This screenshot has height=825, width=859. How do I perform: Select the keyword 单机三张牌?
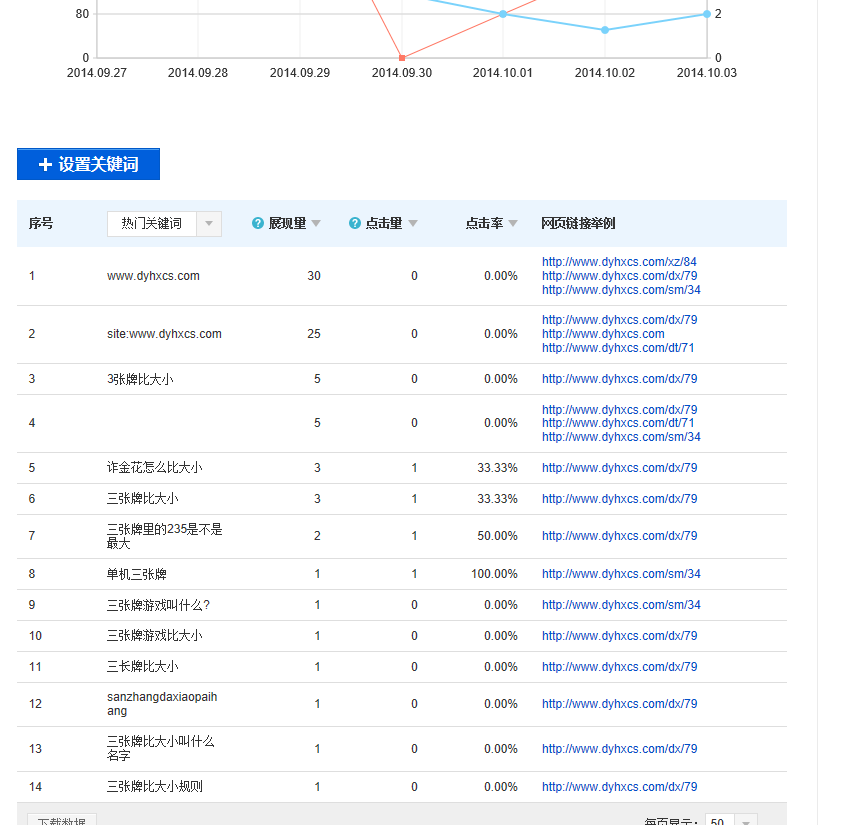pyautogui.click(x=137, y=574)
